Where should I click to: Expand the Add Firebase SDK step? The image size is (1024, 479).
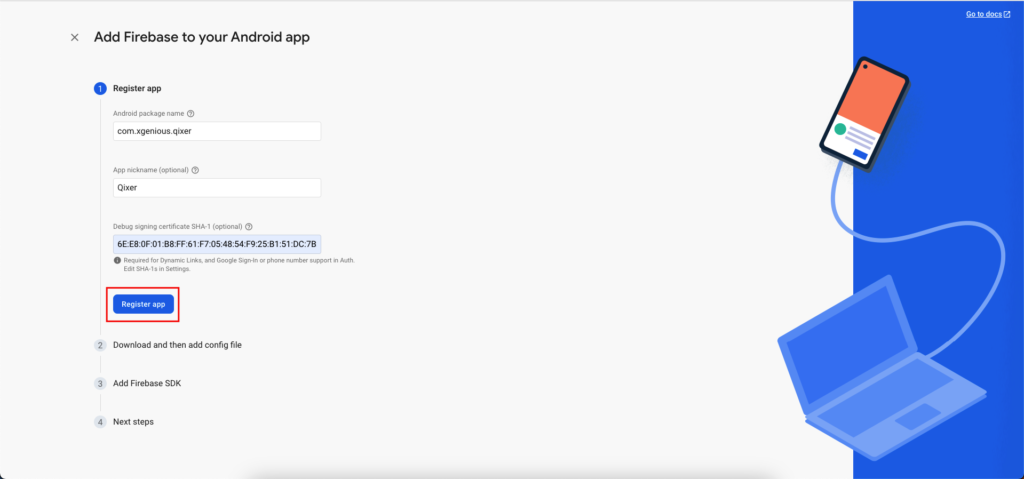[x=147, y=383]
